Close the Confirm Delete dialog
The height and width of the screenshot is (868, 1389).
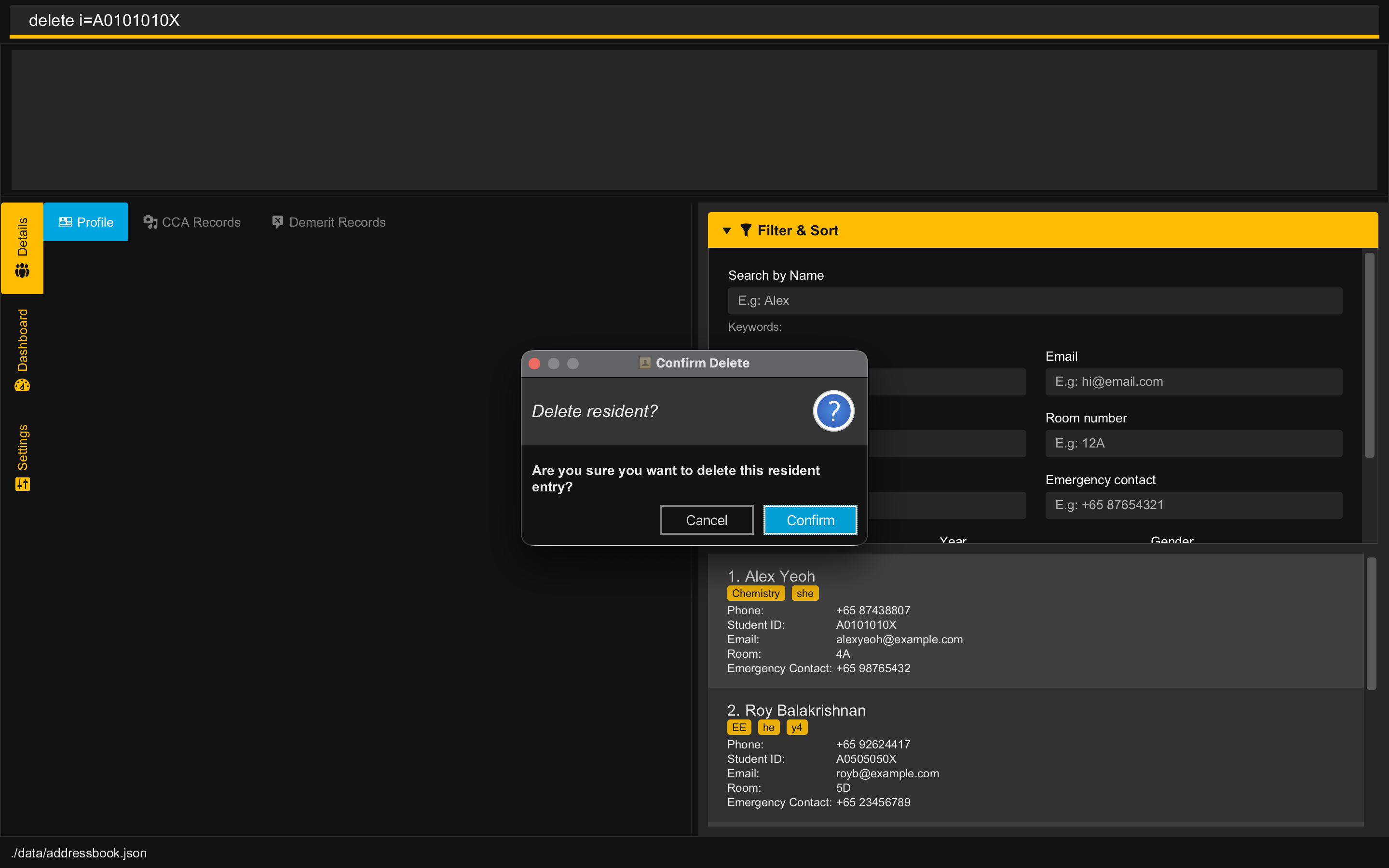(534, 364)
